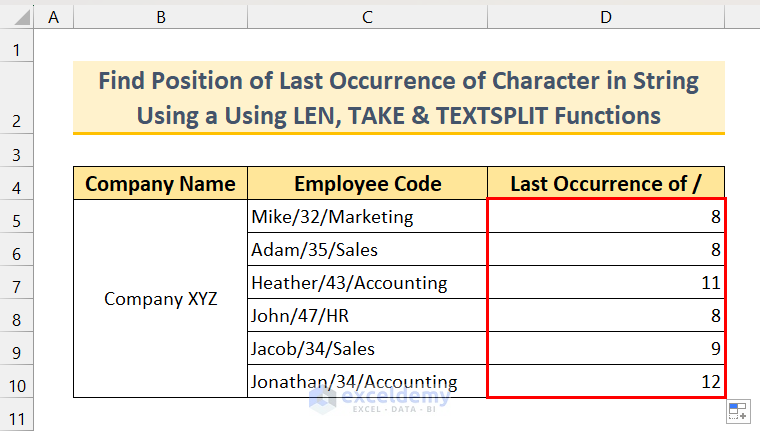
Task: Select cell containing Jonathan/34/Accounting
Action: 368,382
